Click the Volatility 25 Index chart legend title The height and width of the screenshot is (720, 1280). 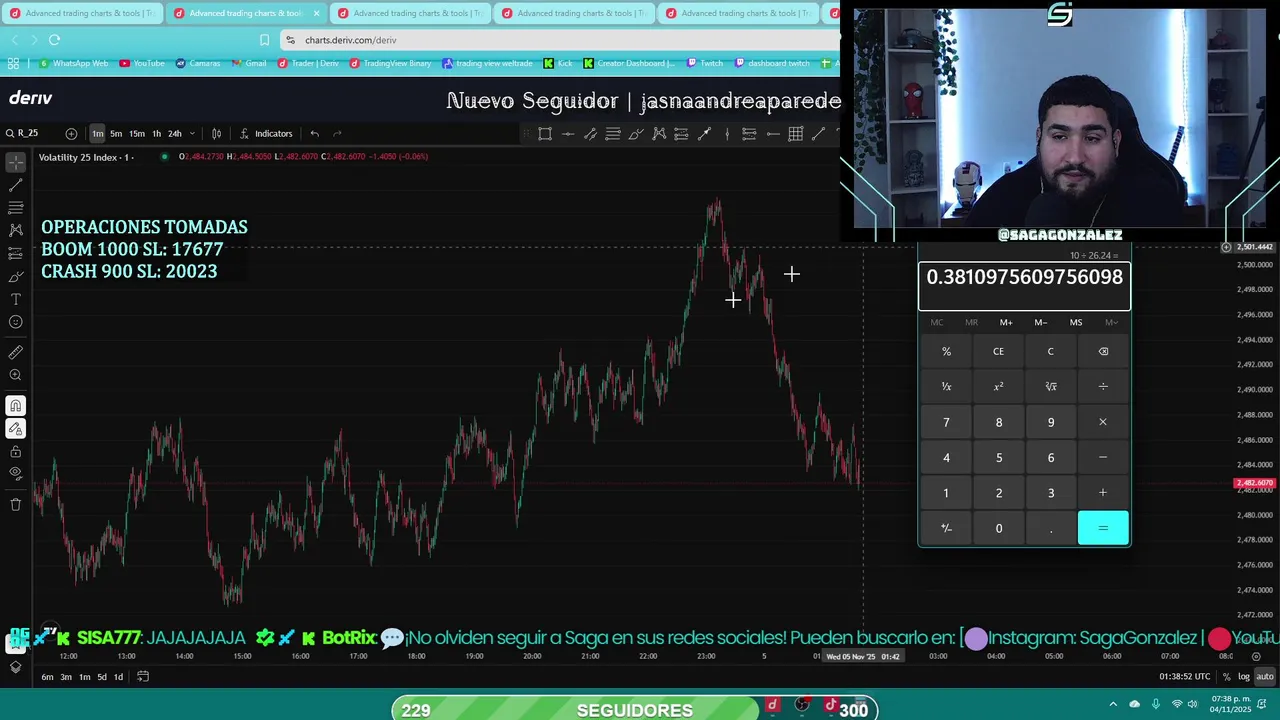coord(86,157)
